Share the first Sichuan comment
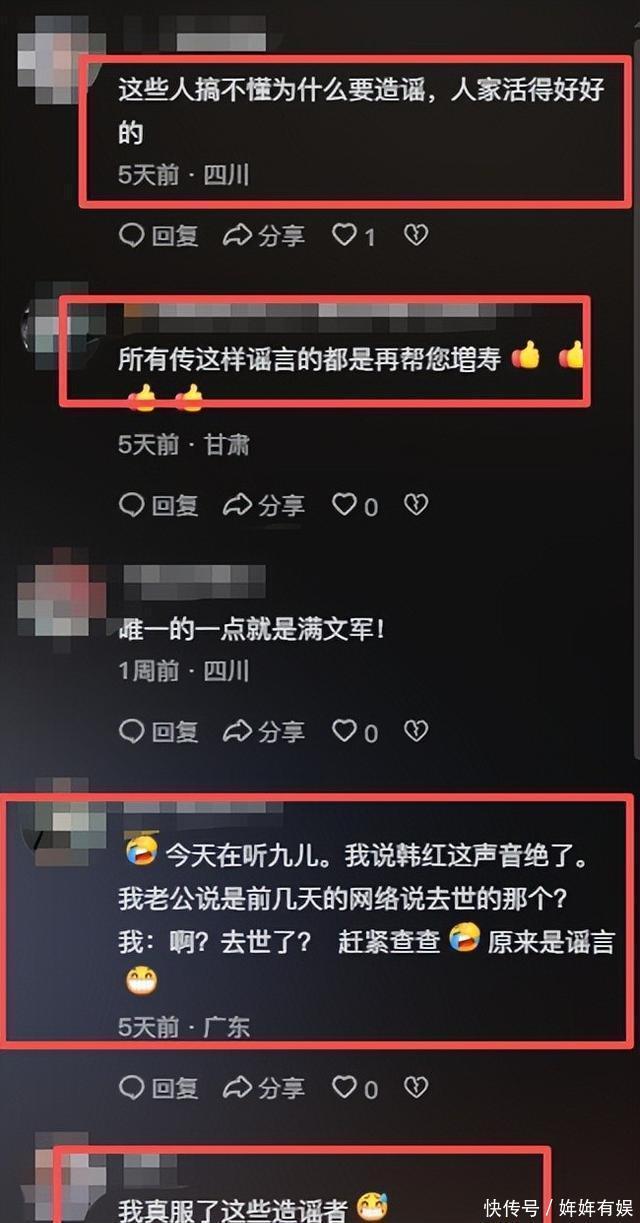640x1223 pixels. click(263, 236)
